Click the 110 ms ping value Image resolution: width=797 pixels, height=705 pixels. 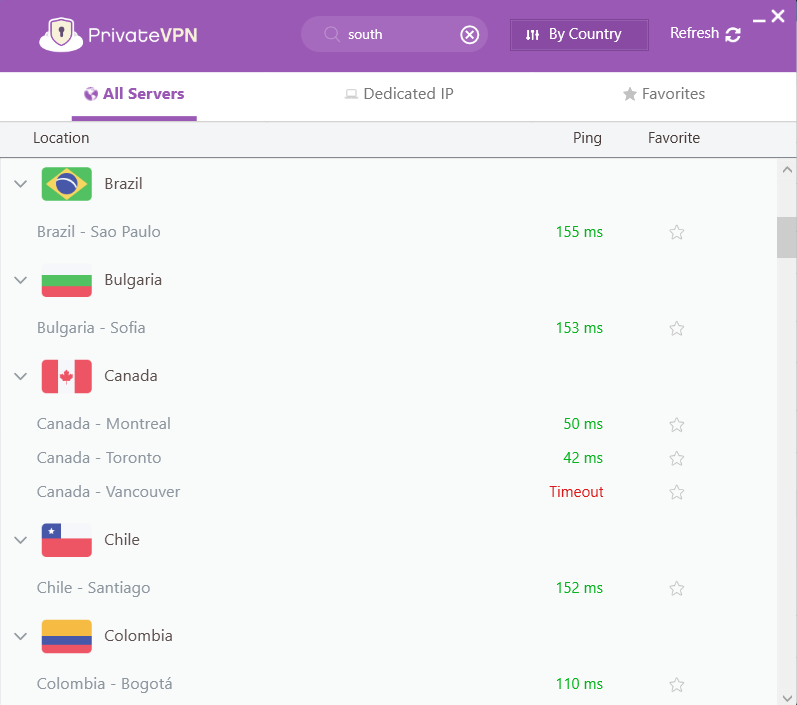(x=579, y=684)
